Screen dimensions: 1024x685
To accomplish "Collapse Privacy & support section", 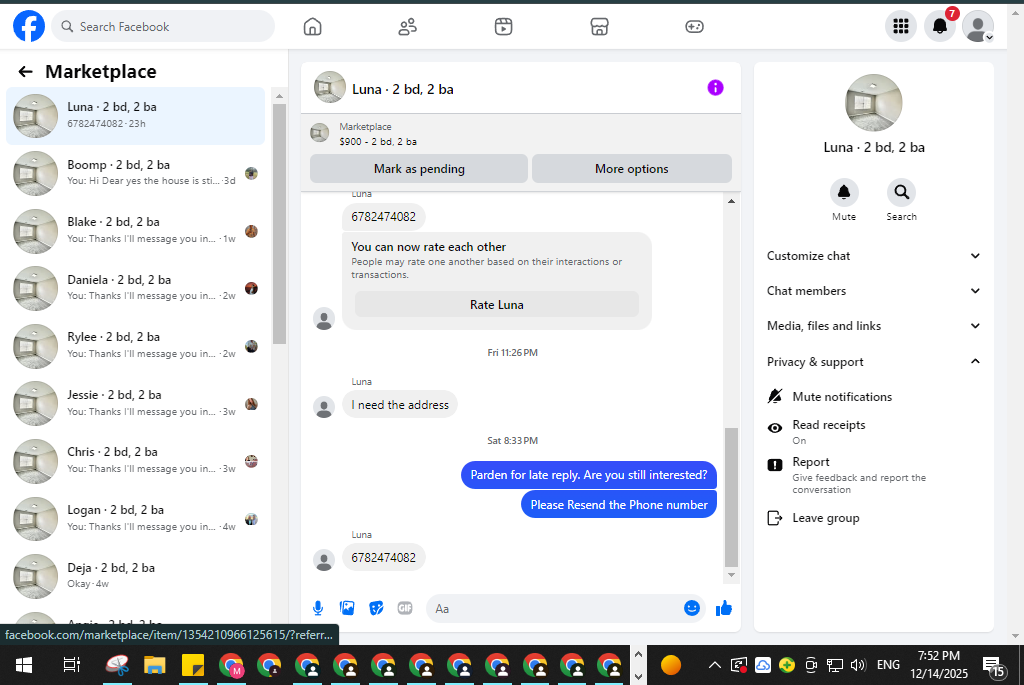I will (874, 362).
